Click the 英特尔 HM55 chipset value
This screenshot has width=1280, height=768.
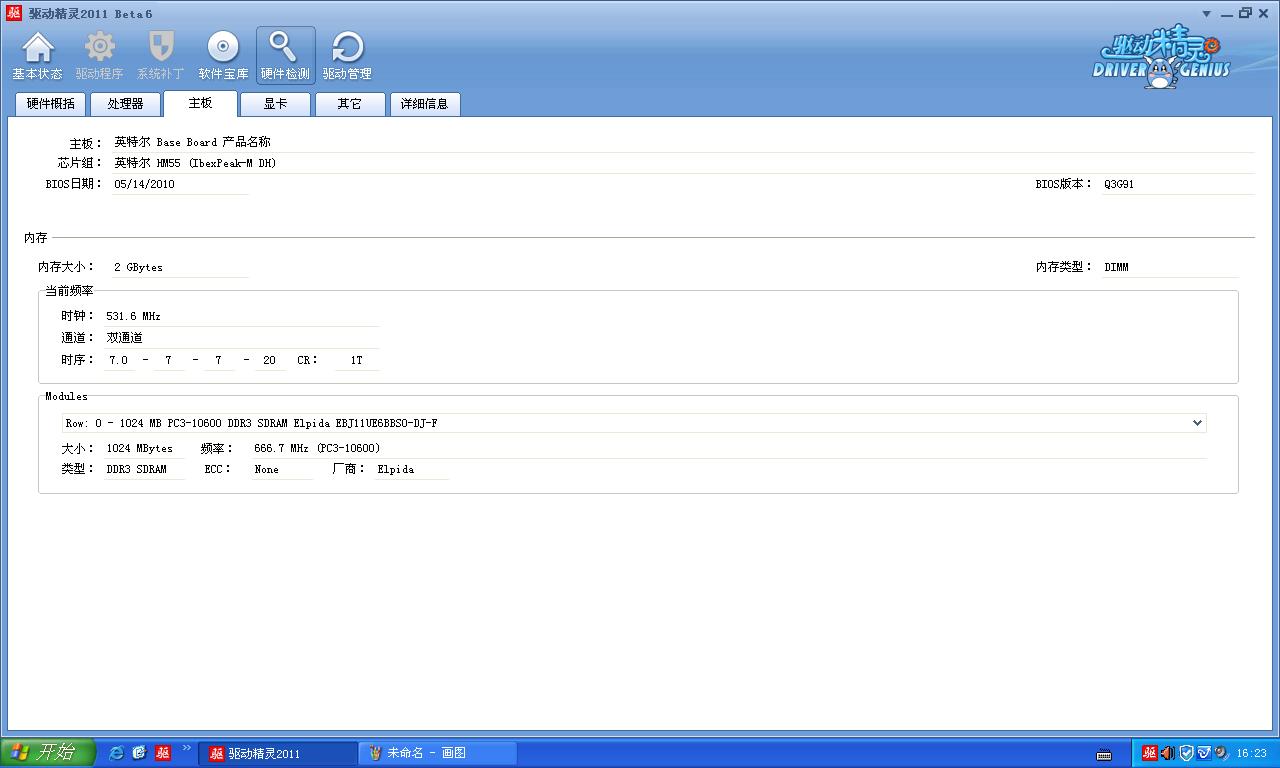pos(195,163)
